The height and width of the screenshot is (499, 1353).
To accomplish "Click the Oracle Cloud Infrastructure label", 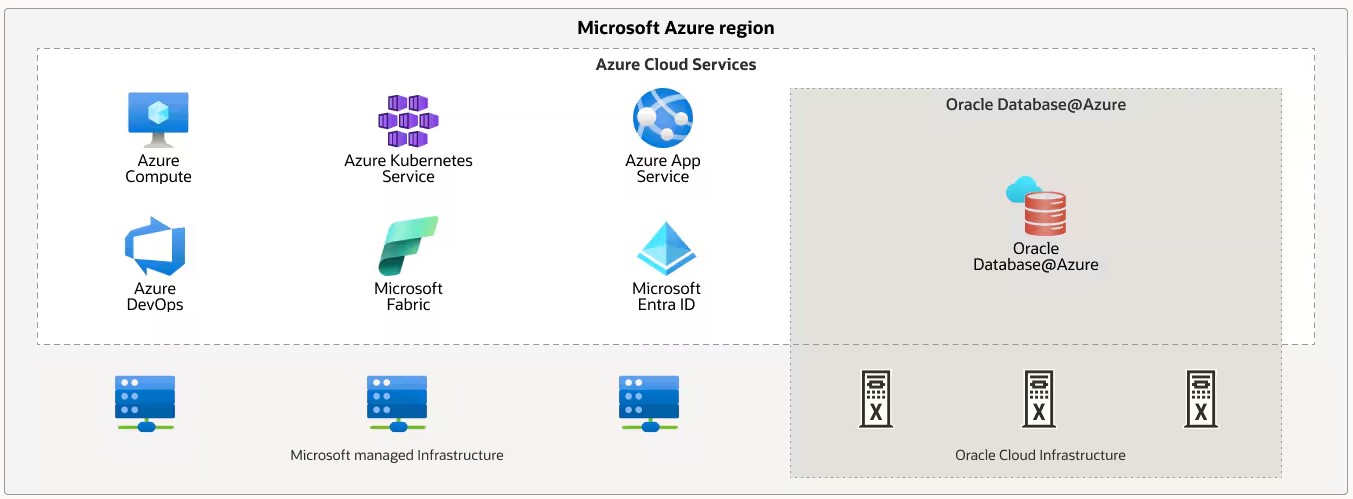I will (x=1040, y=455).
